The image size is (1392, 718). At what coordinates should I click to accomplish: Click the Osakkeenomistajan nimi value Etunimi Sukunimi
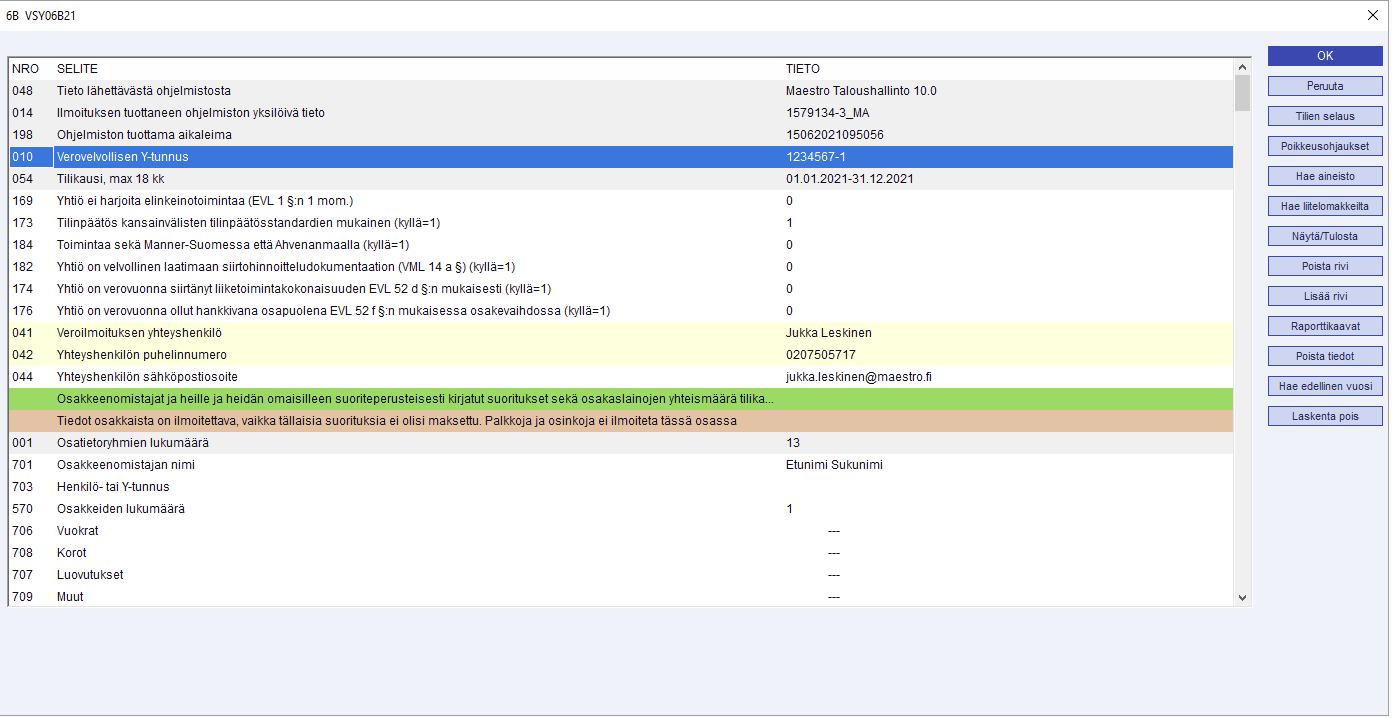(834, 465)
